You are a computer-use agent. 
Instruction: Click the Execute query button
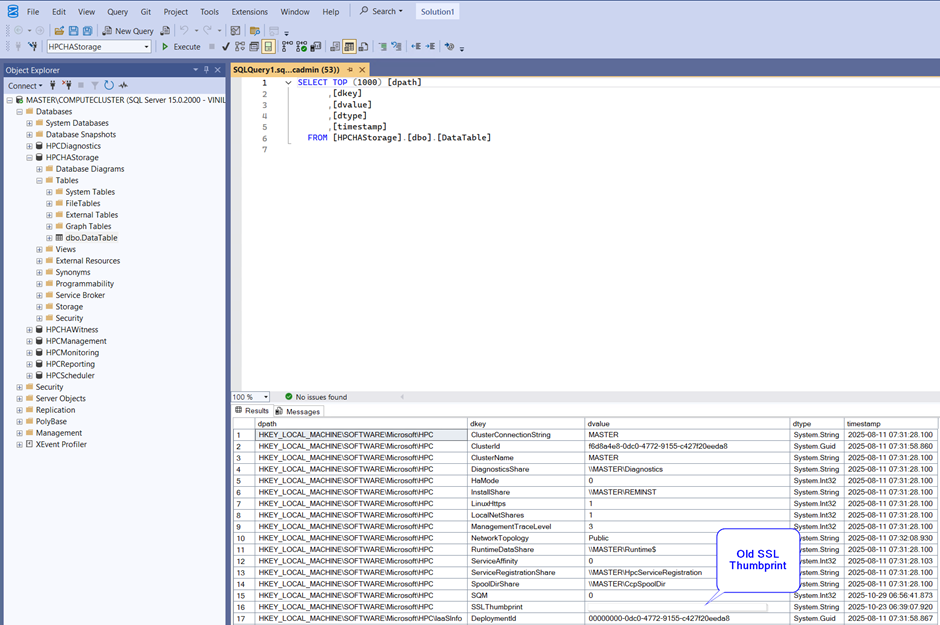(x=181, y=46)
